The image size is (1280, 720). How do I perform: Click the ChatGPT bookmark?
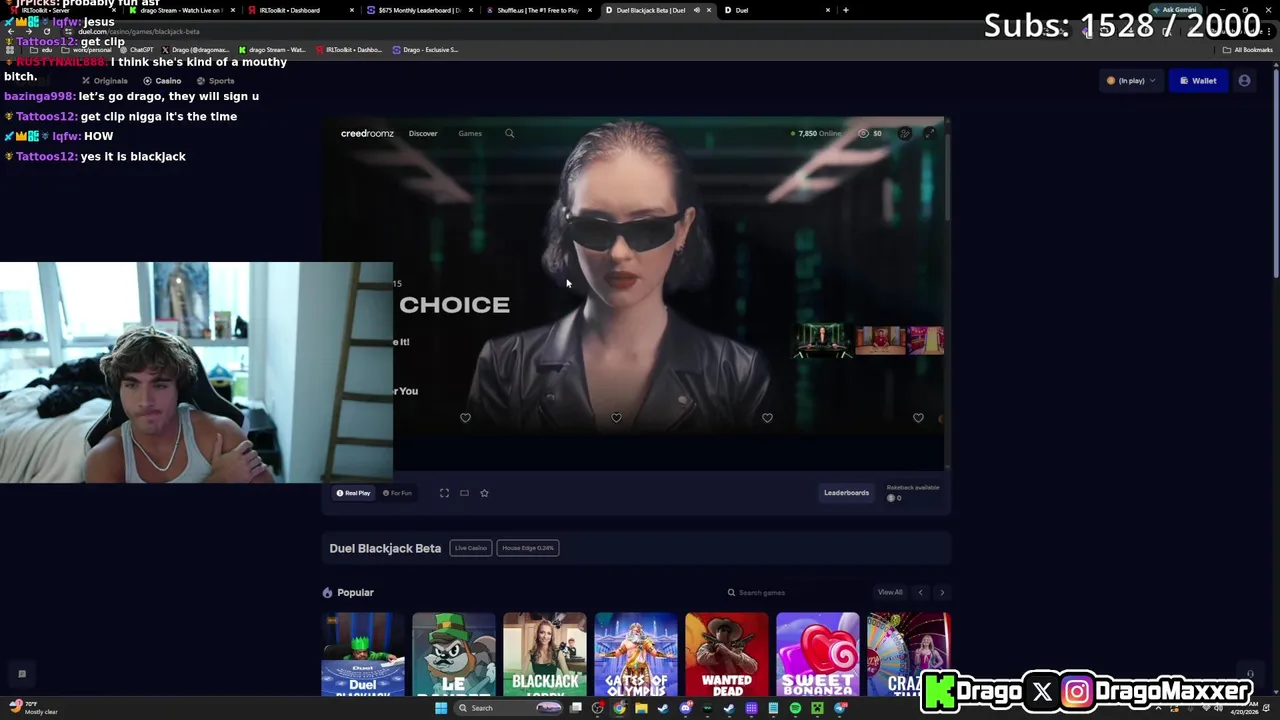click(x=136, y=50)
